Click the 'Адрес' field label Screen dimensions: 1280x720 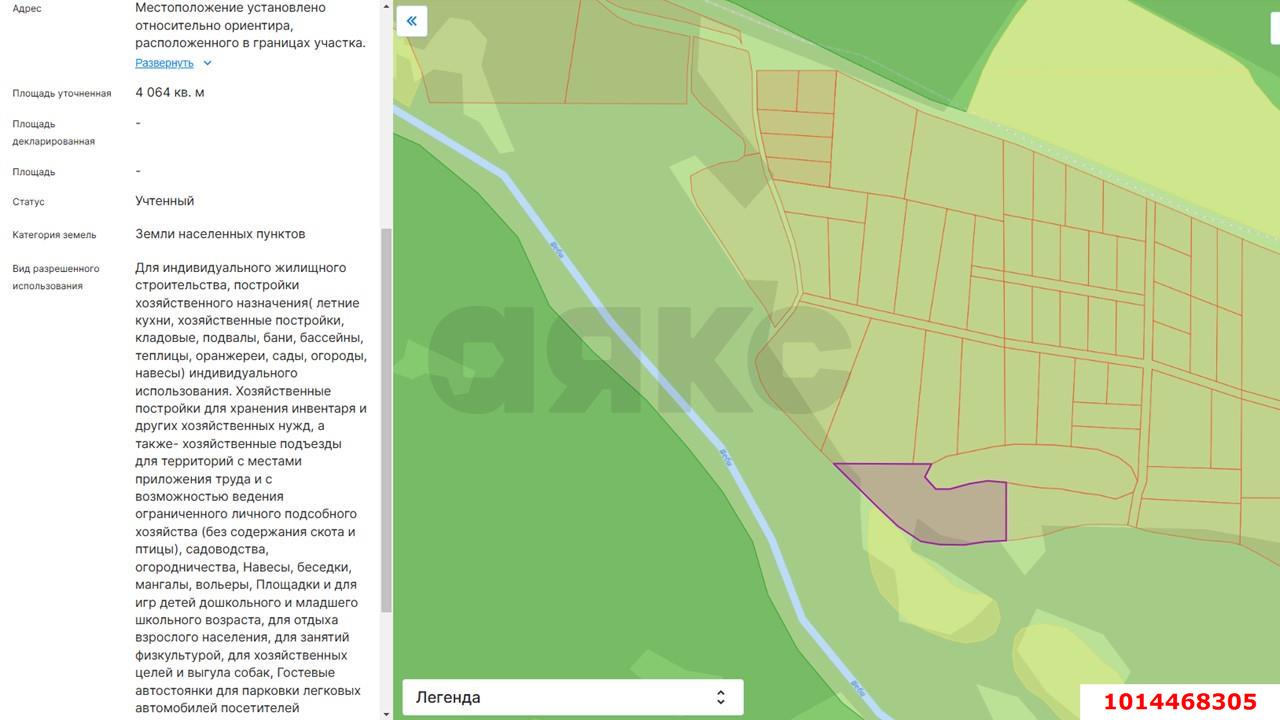coord(27,9)
